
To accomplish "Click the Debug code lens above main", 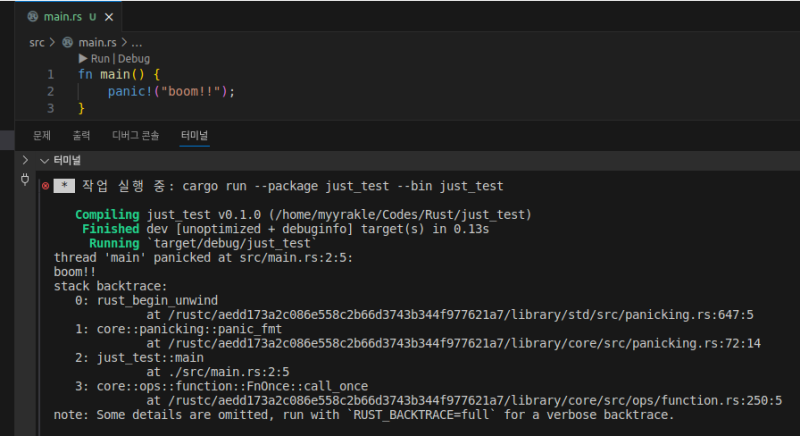I will coord(134,59).
